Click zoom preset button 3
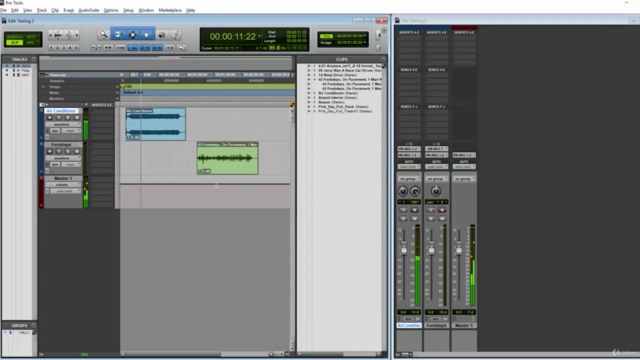This screenshot has height=360, width=640. tap(64, 48)
